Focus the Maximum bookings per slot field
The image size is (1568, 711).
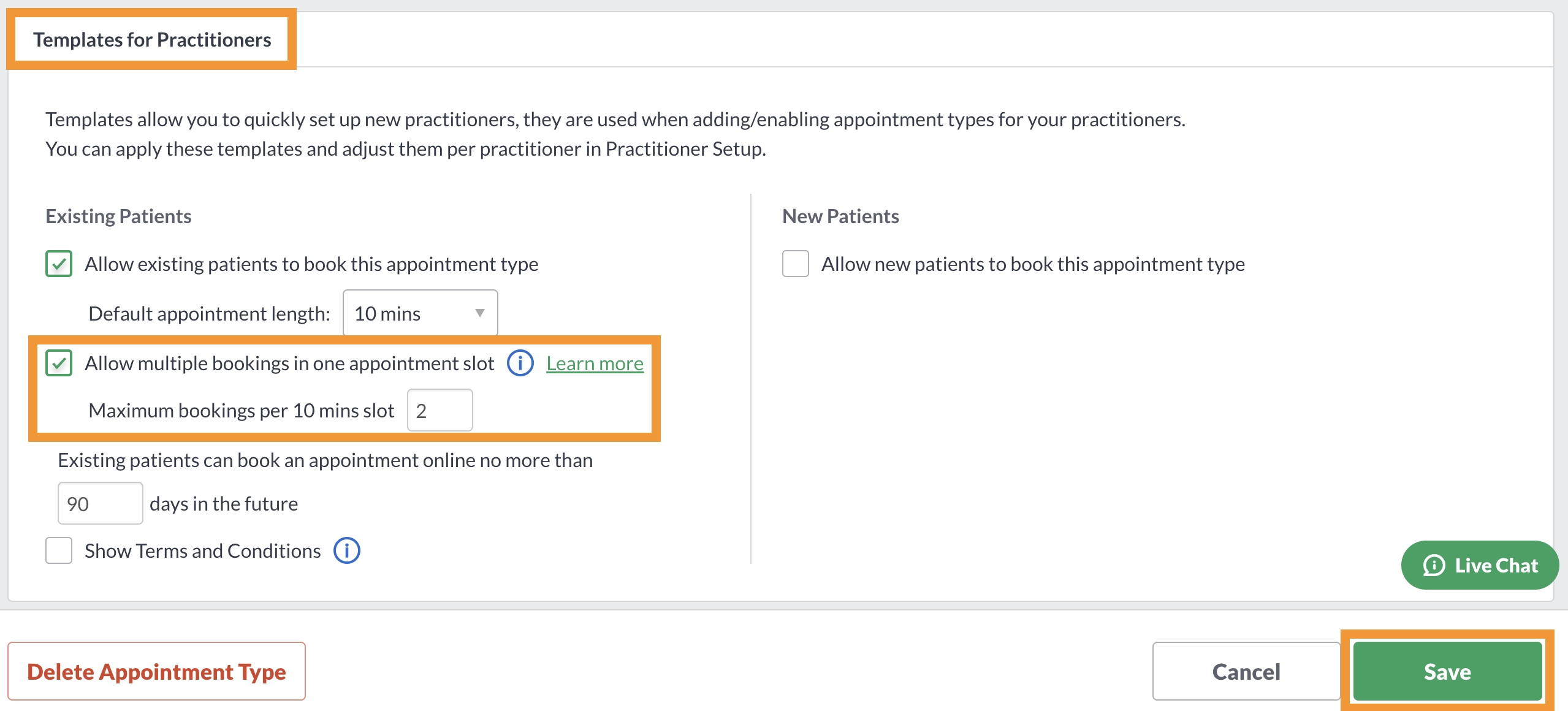tap(440, 410)
